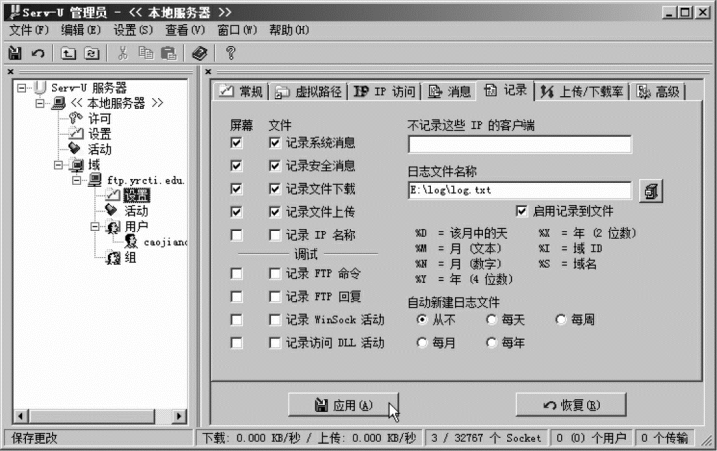Collapse the ftp.yrcti.edu domain node
Image resolution: width=717 pixels, height=451 pixels.
(76, 180)
